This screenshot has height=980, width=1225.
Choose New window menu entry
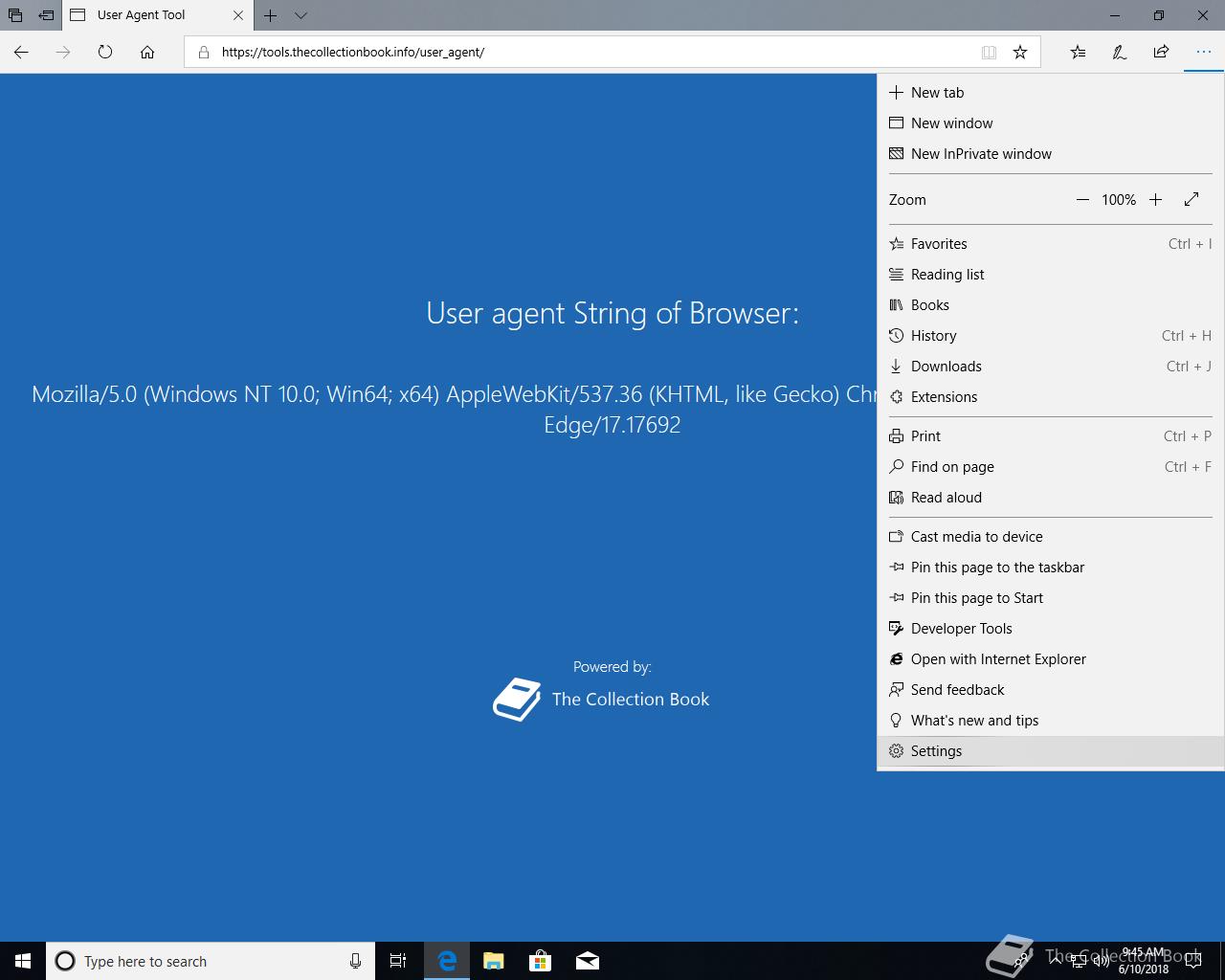point(1051,123)
